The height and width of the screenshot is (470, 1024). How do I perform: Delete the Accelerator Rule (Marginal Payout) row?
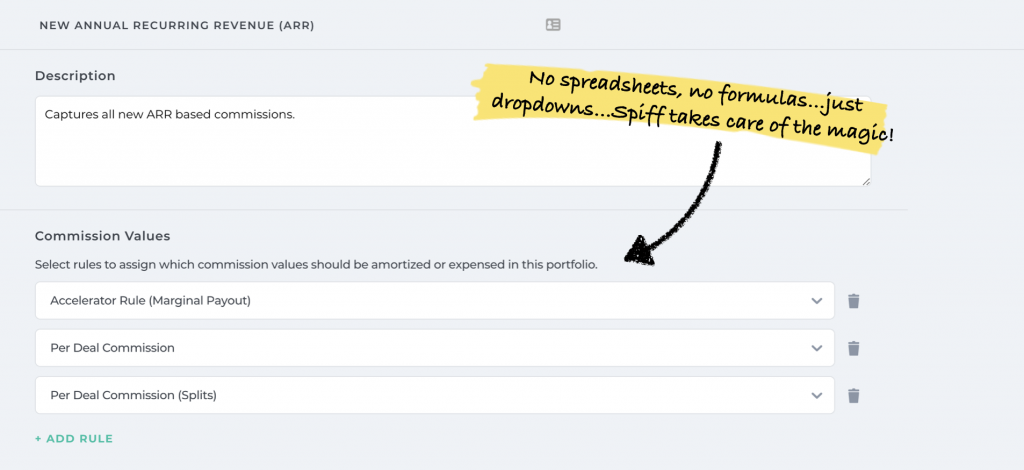853,301
